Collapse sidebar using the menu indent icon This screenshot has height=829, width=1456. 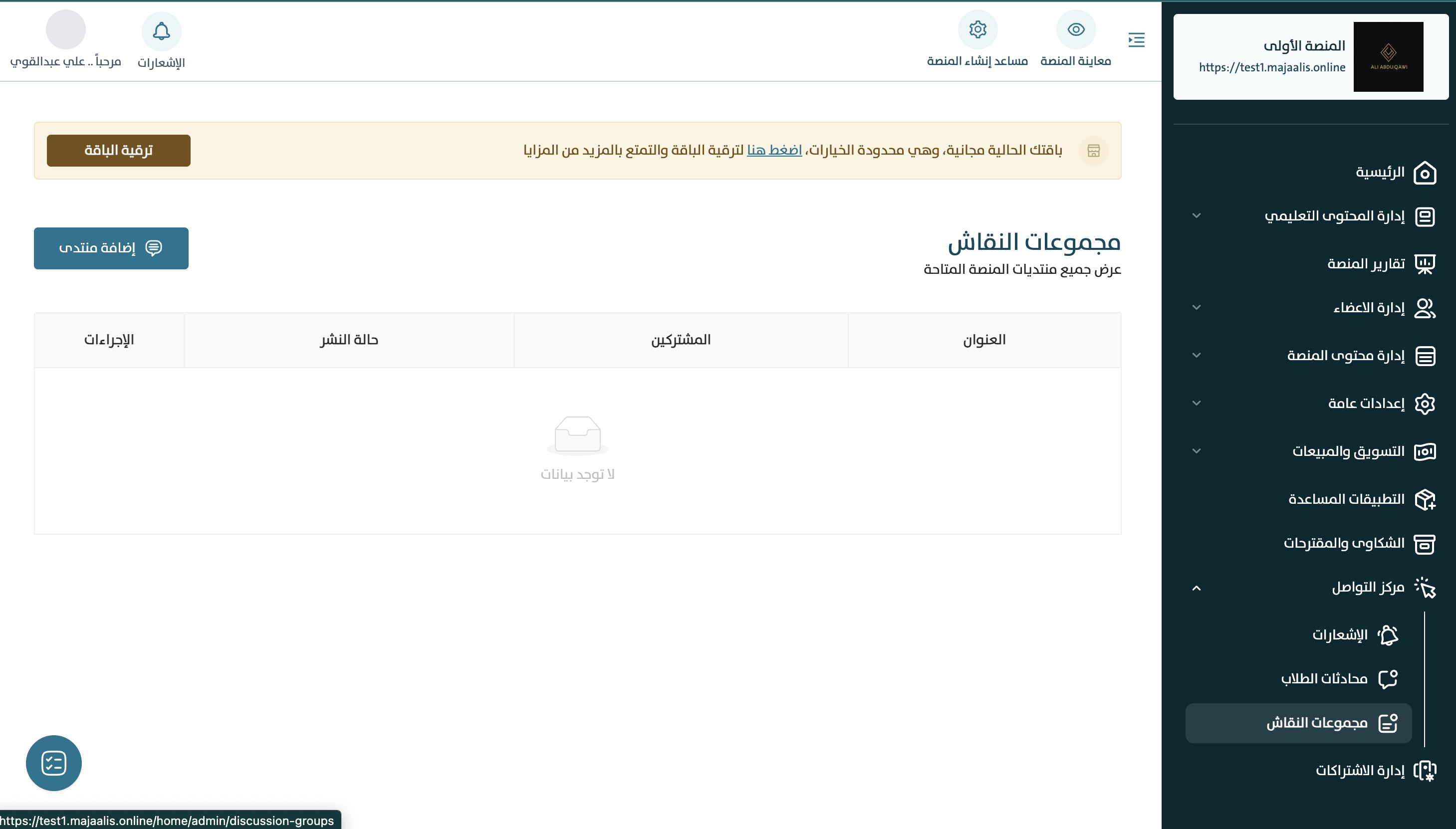[x=1136, y=40]
